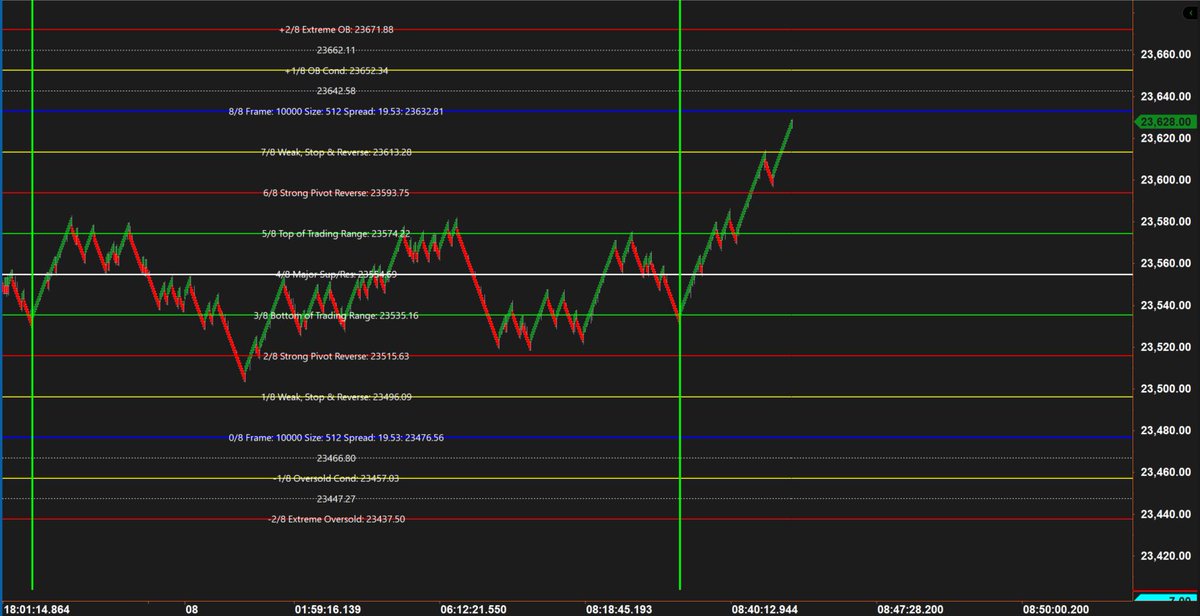
Task: Click the 23,500.00 price axis label
Action: tap(1165, 389)
